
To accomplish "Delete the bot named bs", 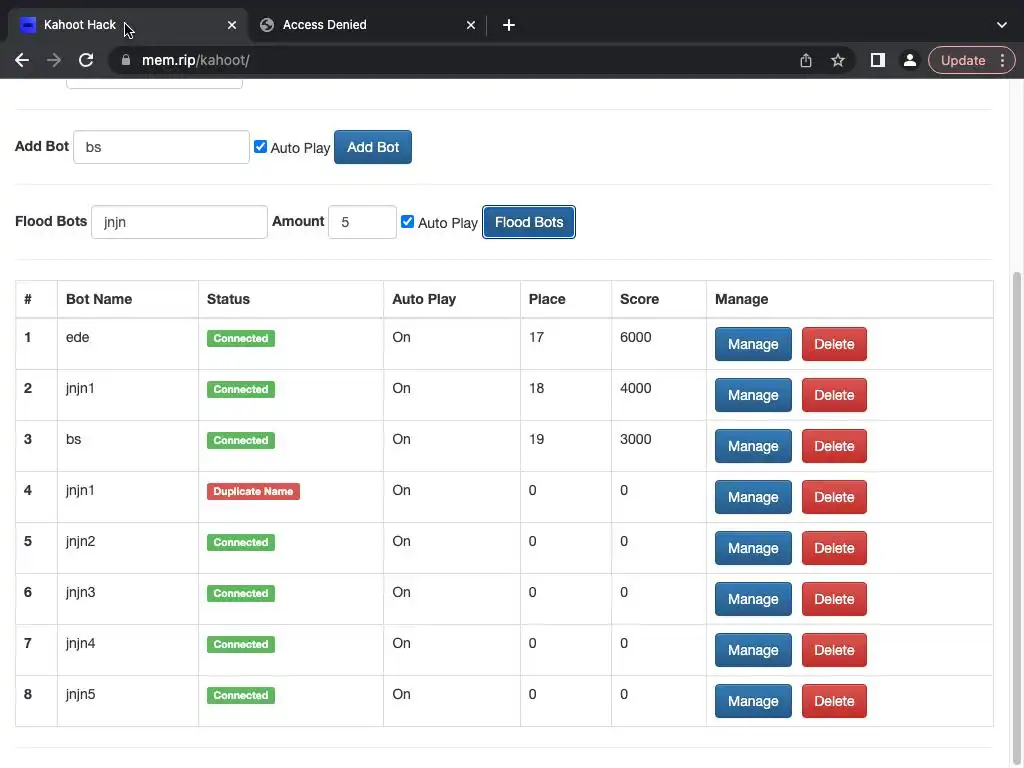I will (x=834, y=446).
